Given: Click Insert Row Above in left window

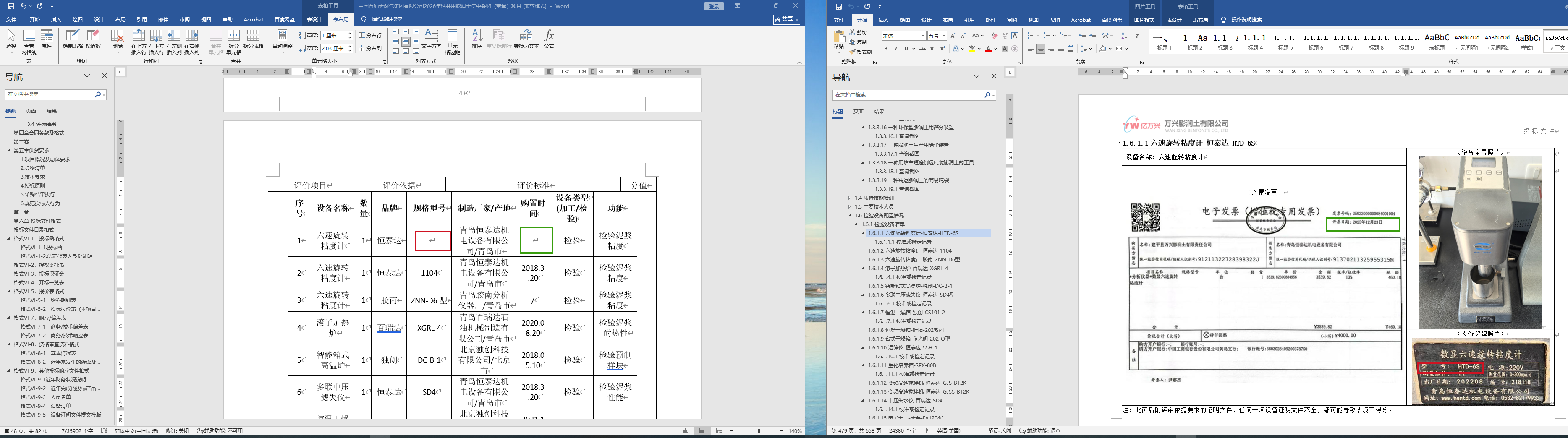Looking at the screenshot, I should pyautogui.click(x=139, y=42).
